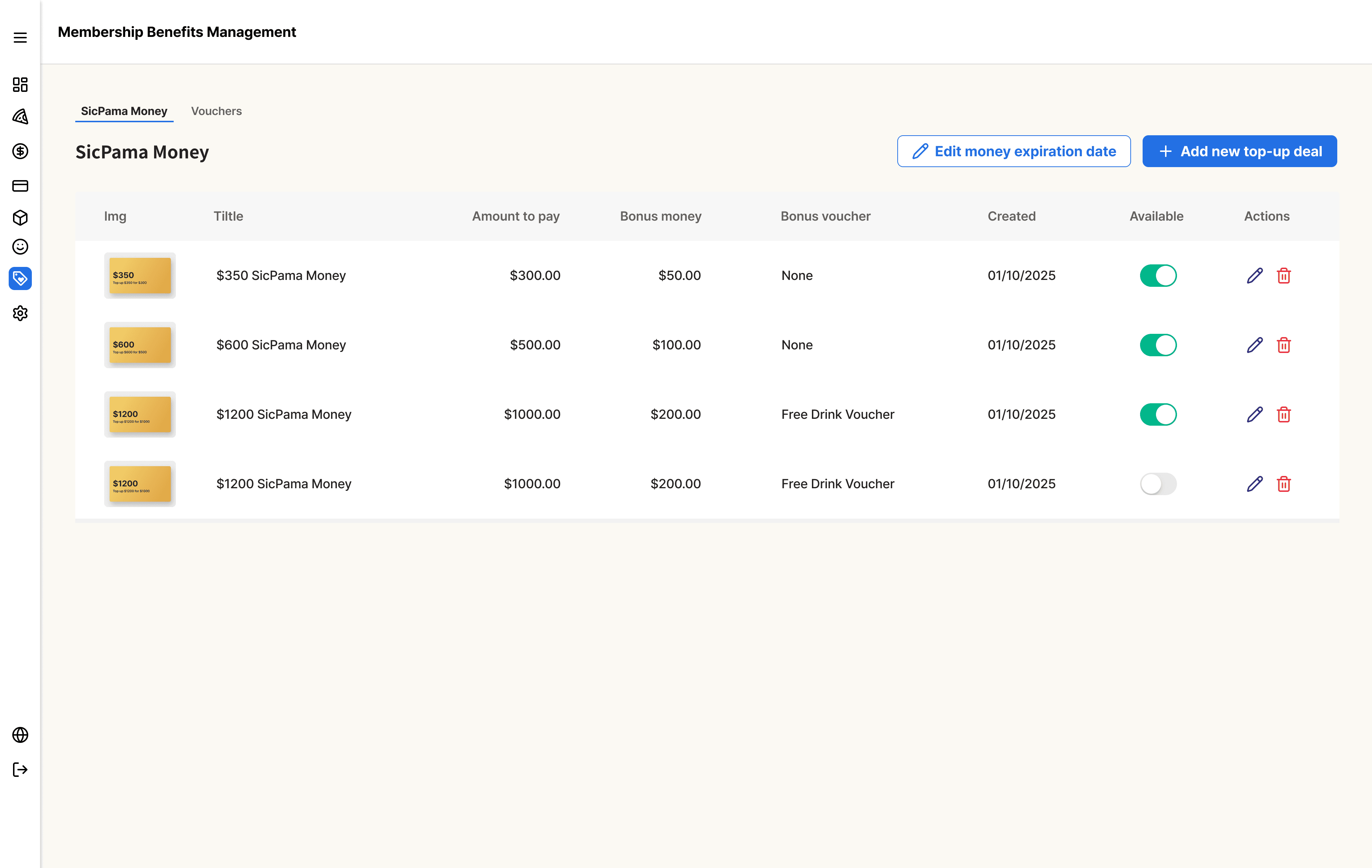Screen dimensions: 1372x868
Task: Click the globe language icon
Action: (x=20, y=735)
